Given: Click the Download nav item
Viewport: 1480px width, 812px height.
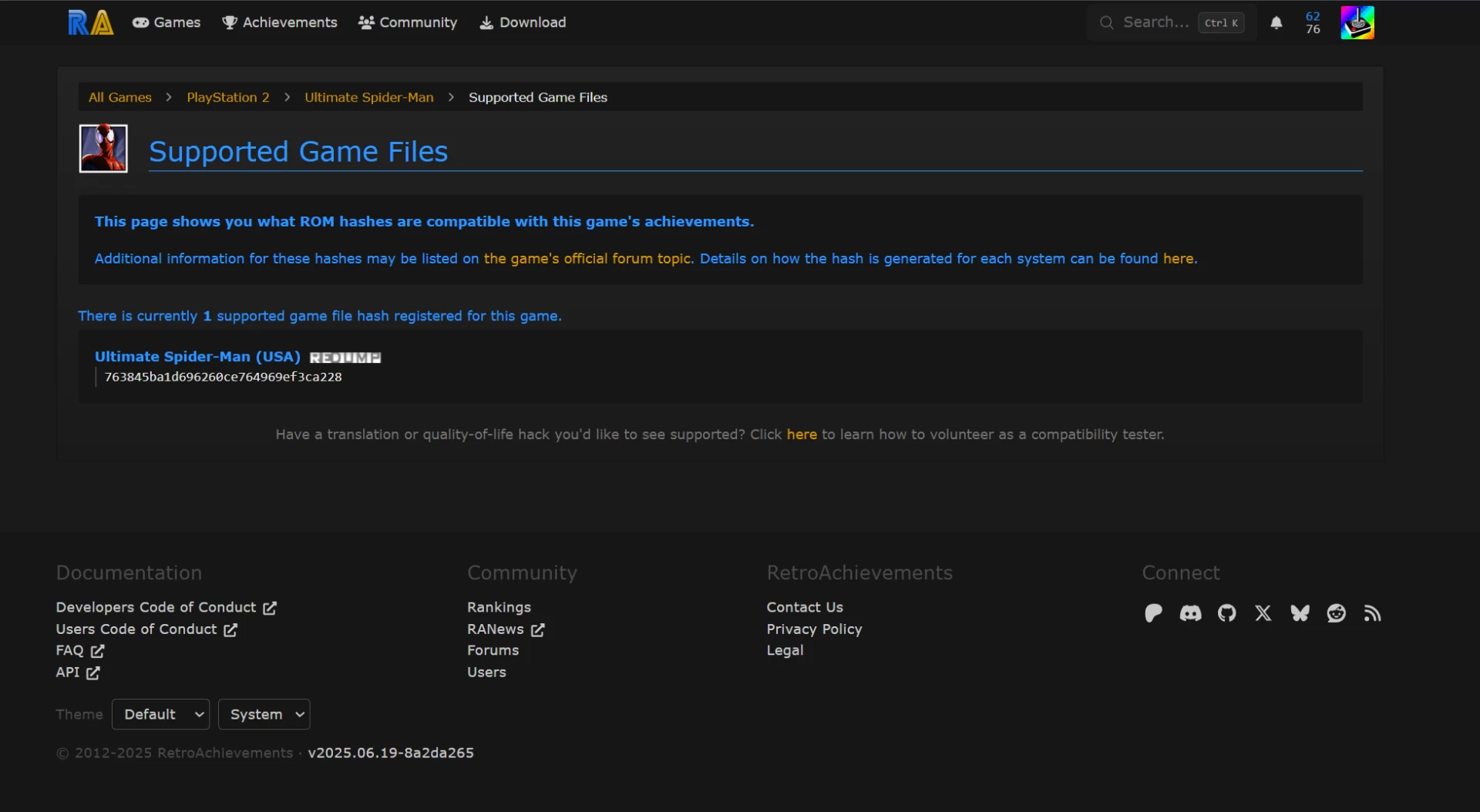Looking at the screenshot, I should click(x=523, y=22).
